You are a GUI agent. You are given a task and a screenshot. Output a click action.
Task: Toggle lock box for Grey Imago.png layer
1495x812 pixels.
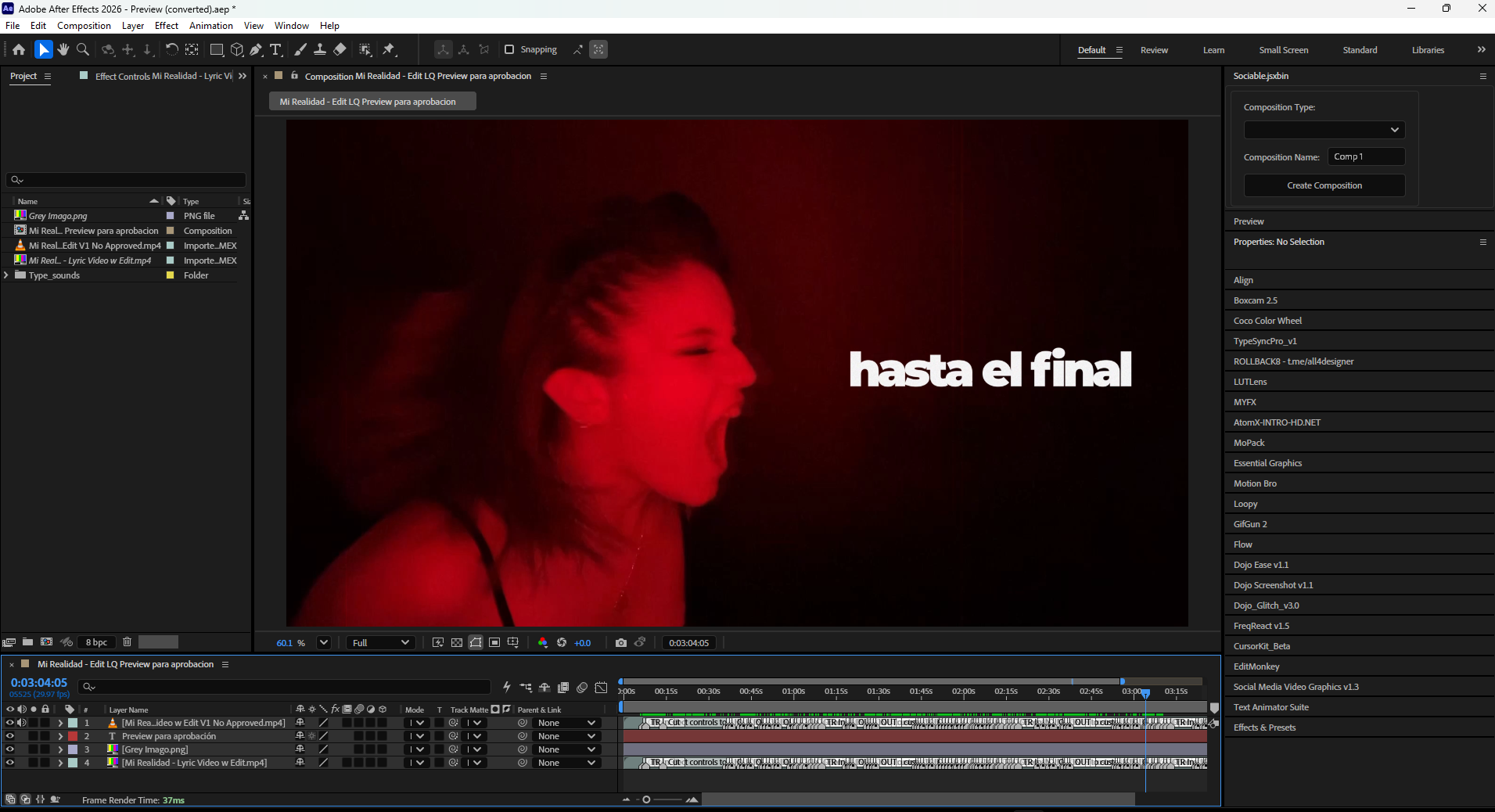coord(45,749)
